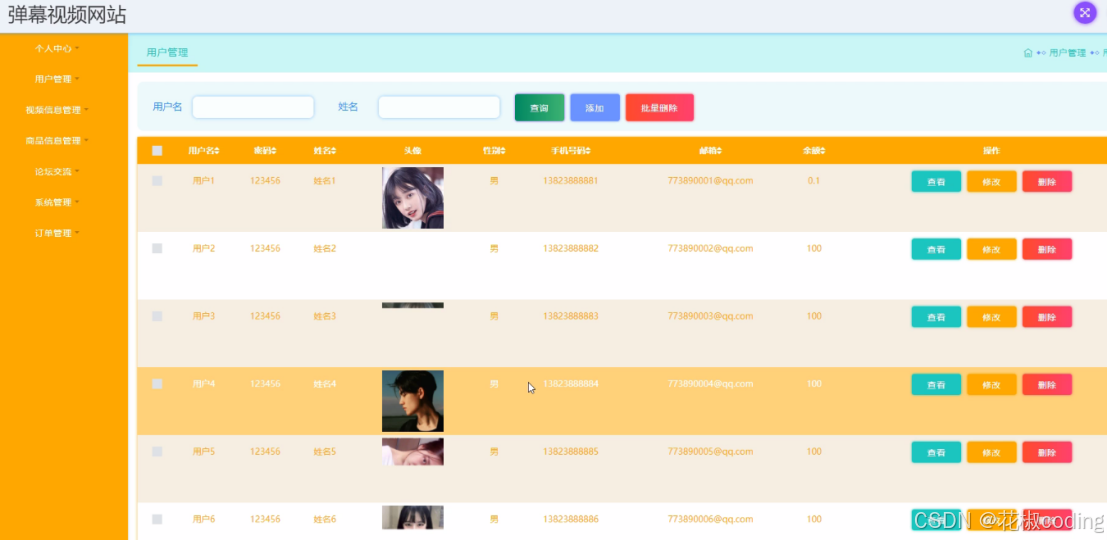Click the red 批量删除 button
1108x541 pixels.
pyautogui.click(x=659, y=108)
